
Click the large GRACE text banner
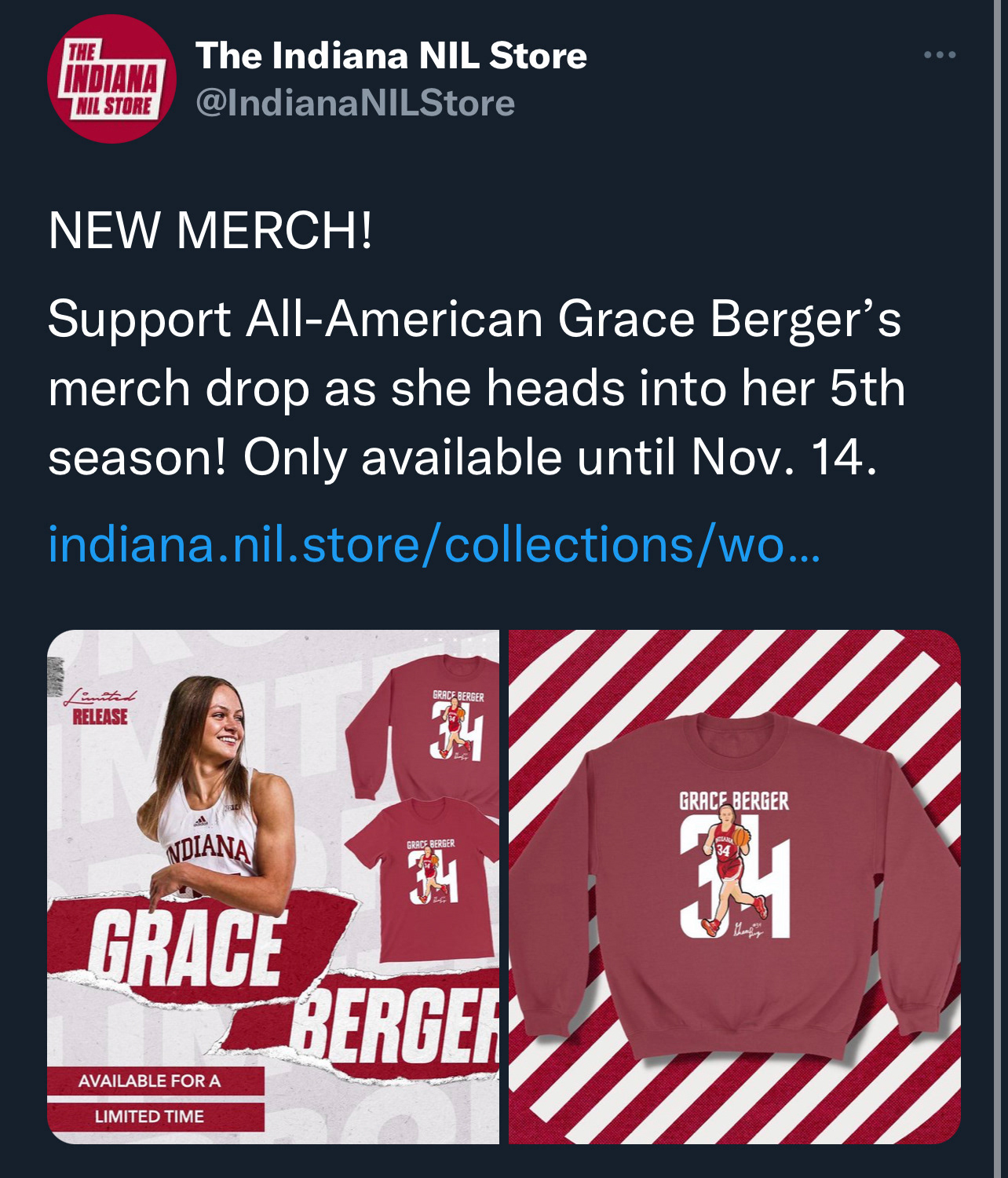pyautogui.click(x=187, y=946)
